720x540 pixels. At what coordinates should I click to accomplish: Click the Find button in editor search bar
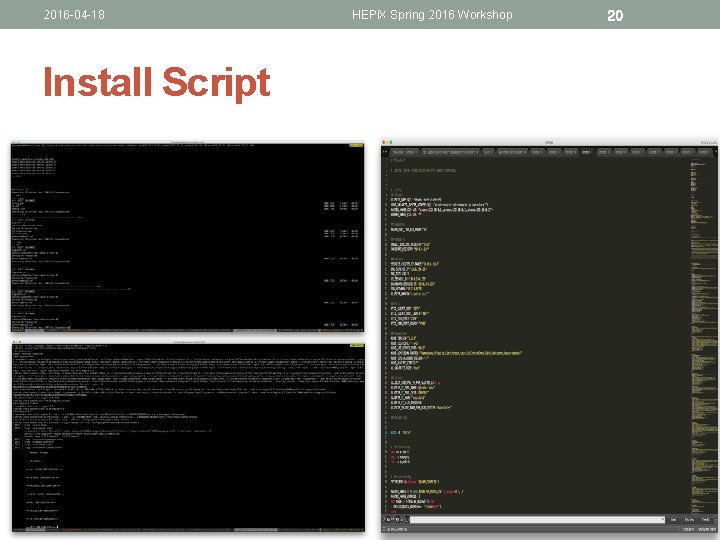[x=673, y=519]
